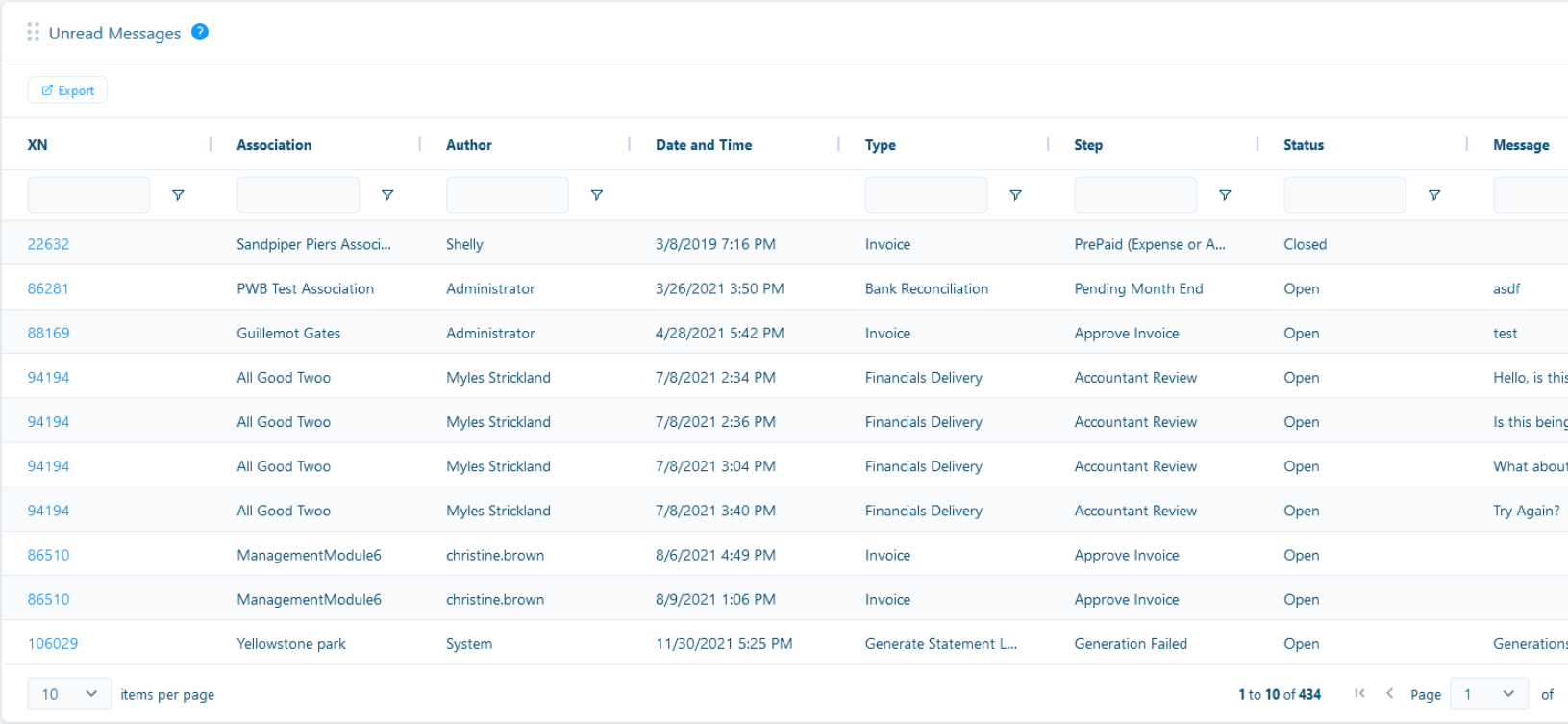Click the Pending Month End step cell
The width and height of the screenshot is (1568, 724).
pyautogui.click(x=1138, y=288)
